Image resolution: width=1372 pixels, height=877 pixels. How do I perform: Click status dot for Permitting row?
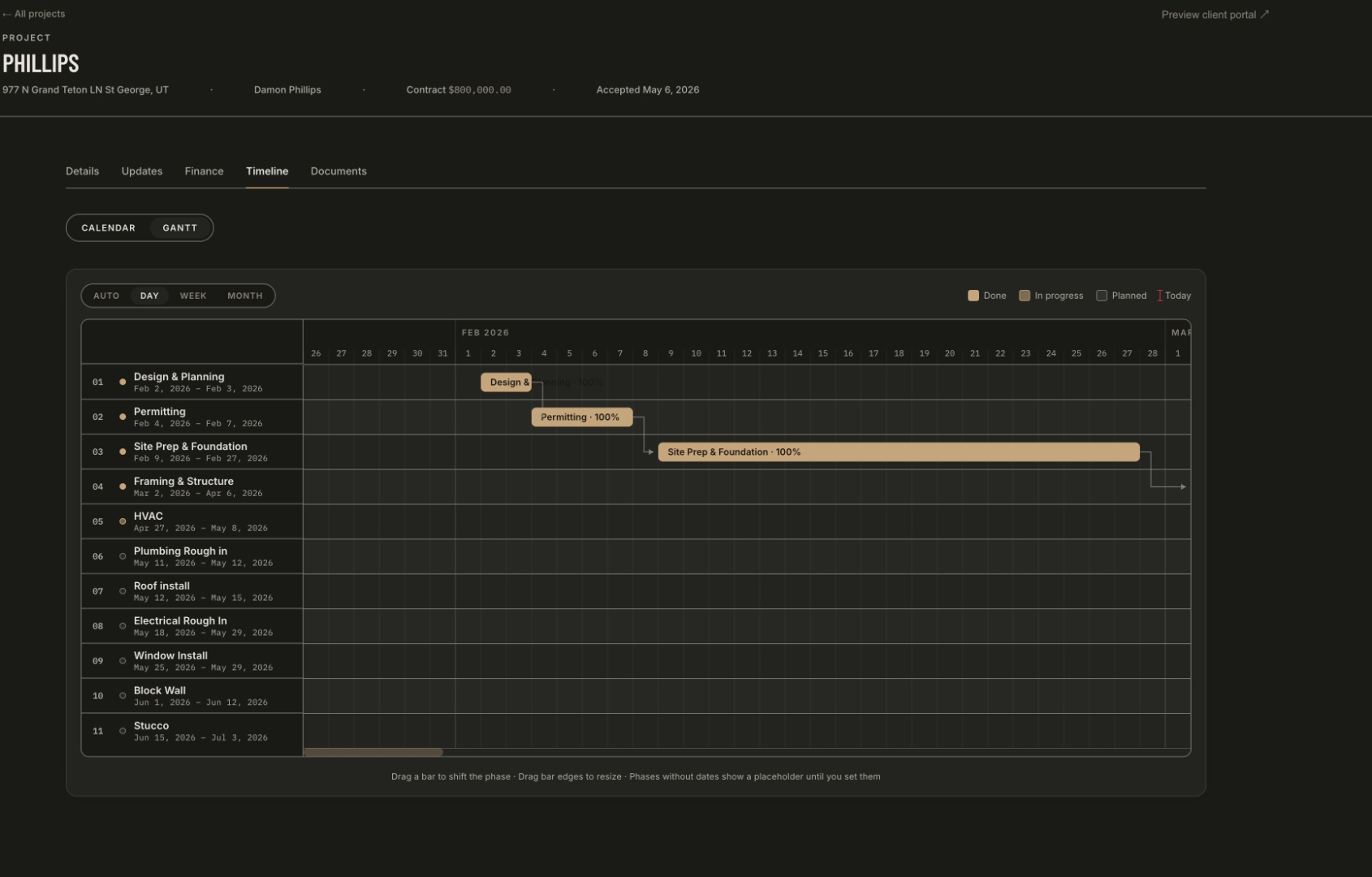(123, 417)
